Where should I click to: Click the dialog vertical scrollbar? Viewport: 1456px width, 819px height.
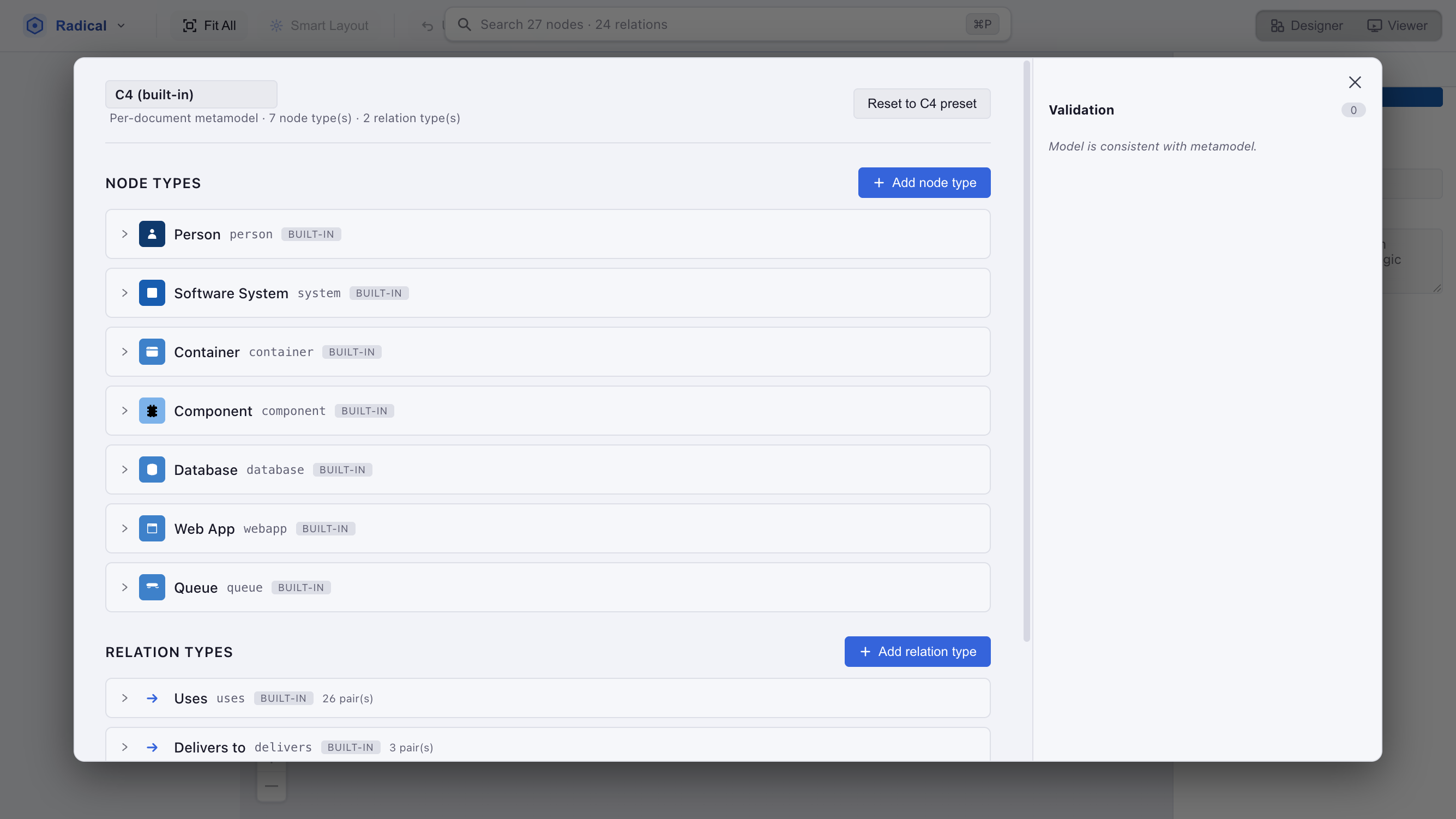[x=1026, y=351]
